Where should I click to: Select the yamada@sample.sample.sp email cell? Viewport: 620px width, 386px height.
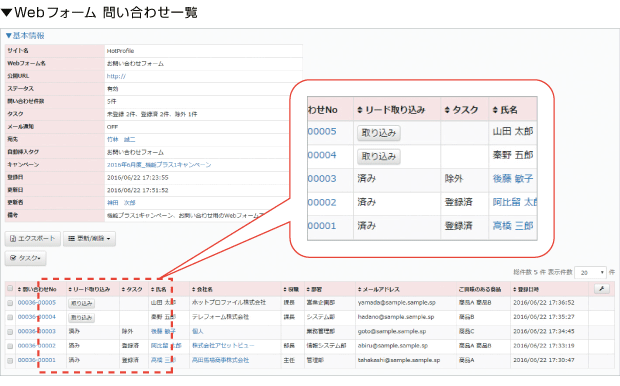[397, 303]
